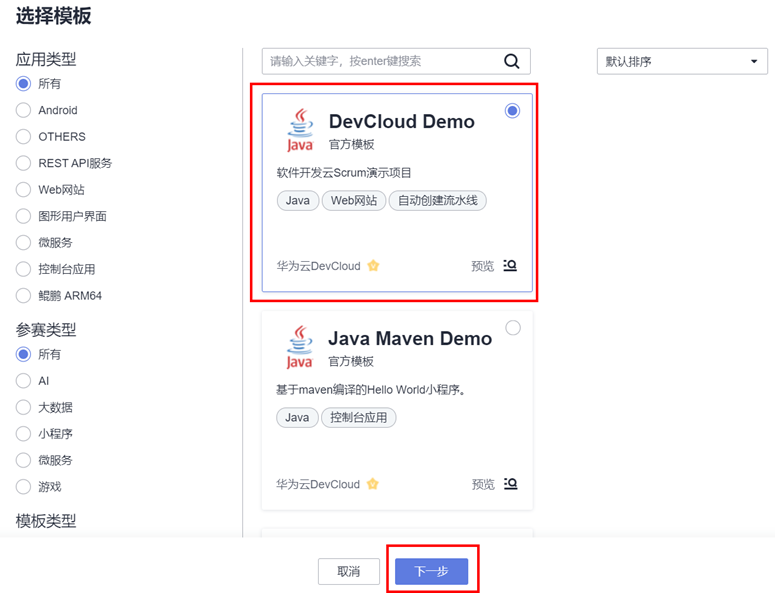The width and height of the screenshot is (775, 593).
Task: Click 官方模板 under DevCloud Demo
Action: tap(352, 144)
